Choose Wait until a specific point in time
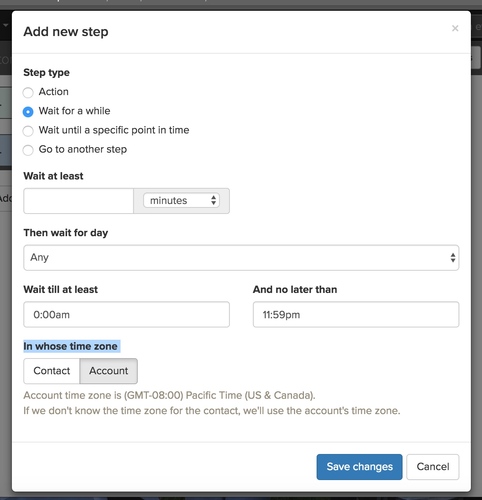 [x=28, y=131]
